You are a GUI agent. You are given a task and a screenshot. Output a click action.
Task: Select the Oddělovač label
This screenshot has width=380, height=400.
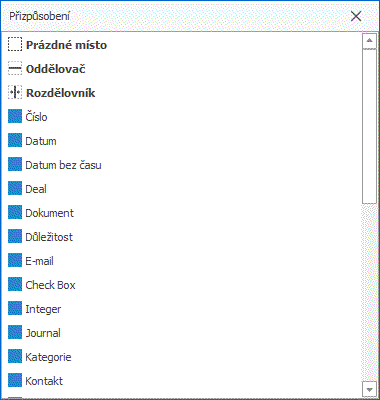(x=56, y=69)
